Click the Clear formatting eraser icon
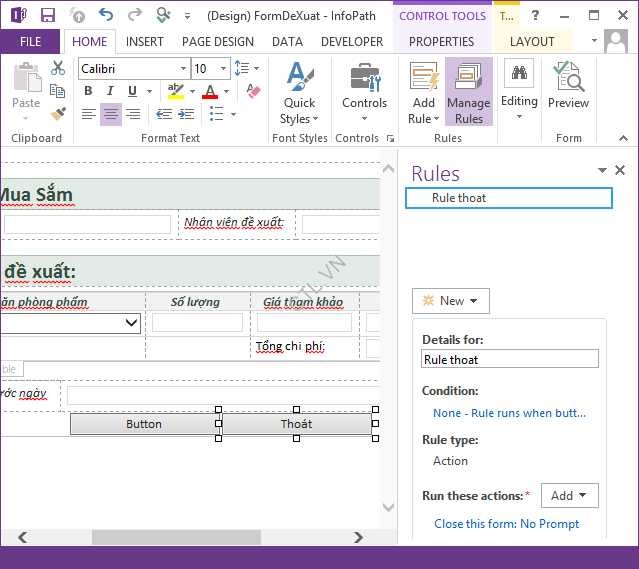The width and height of the screenshot is (639, 569). pos(253,91)
